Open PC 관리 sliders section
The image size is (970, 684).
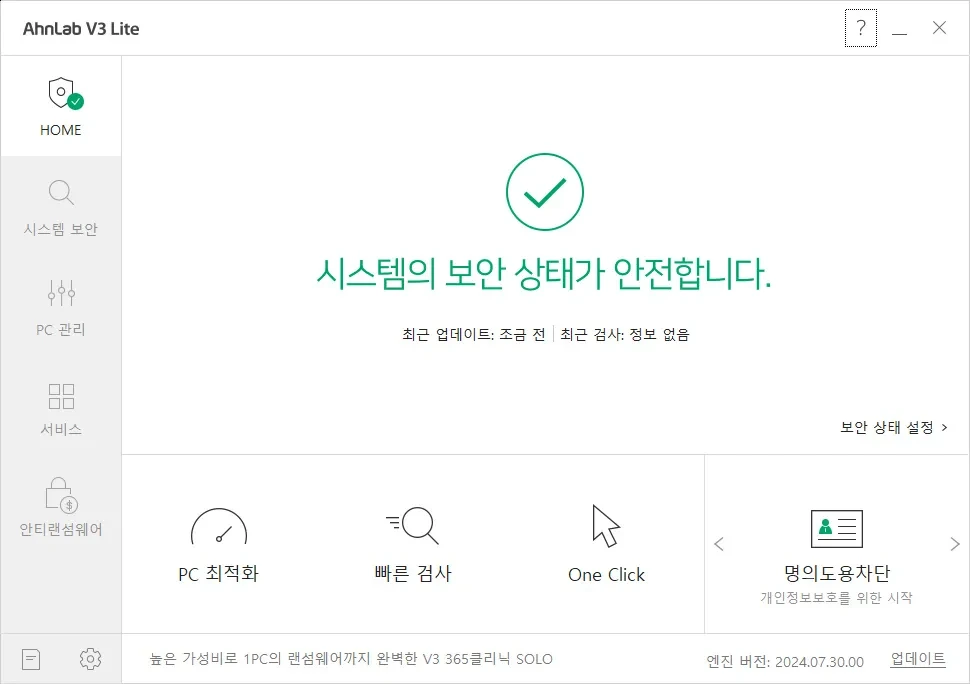click(61, 308)
